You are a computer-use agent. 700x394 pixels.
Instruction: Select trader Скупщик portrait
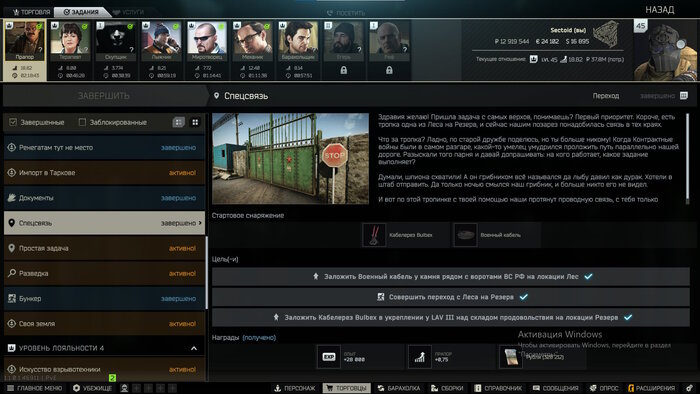[x=116, y=41]
